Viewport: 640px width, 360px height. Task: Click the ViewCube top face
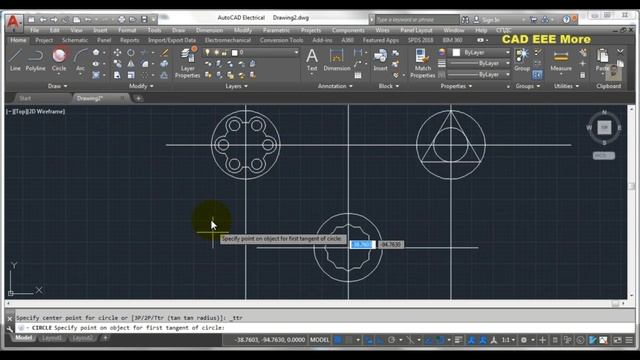coord(604,127)
